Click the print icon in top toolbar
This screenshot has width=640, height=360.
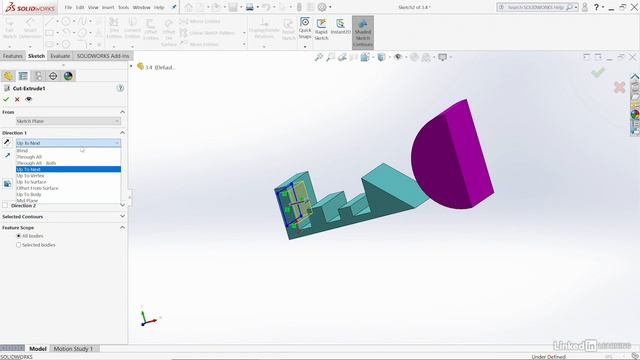coord(249,7)
